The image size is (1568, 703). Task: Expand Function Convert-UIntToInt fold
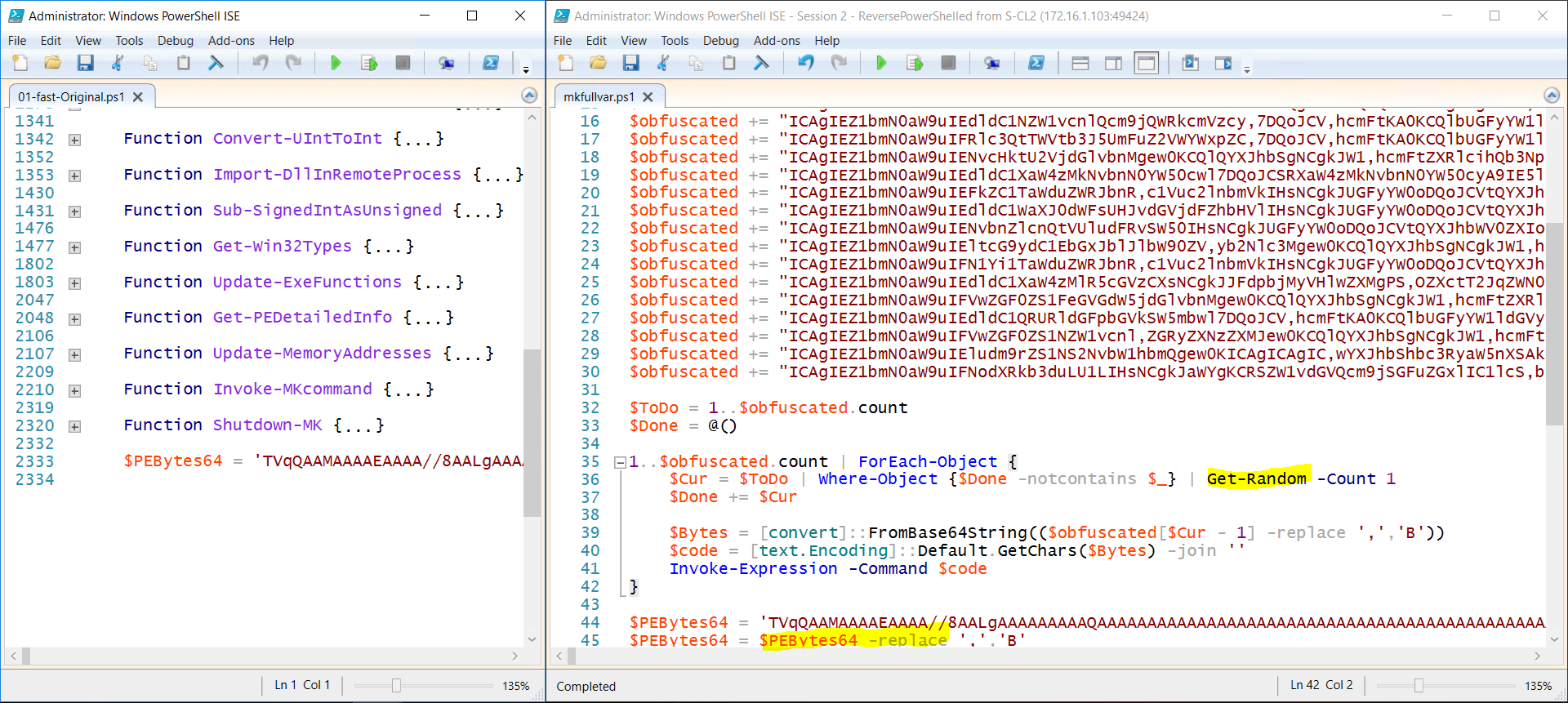click(74, 140)
